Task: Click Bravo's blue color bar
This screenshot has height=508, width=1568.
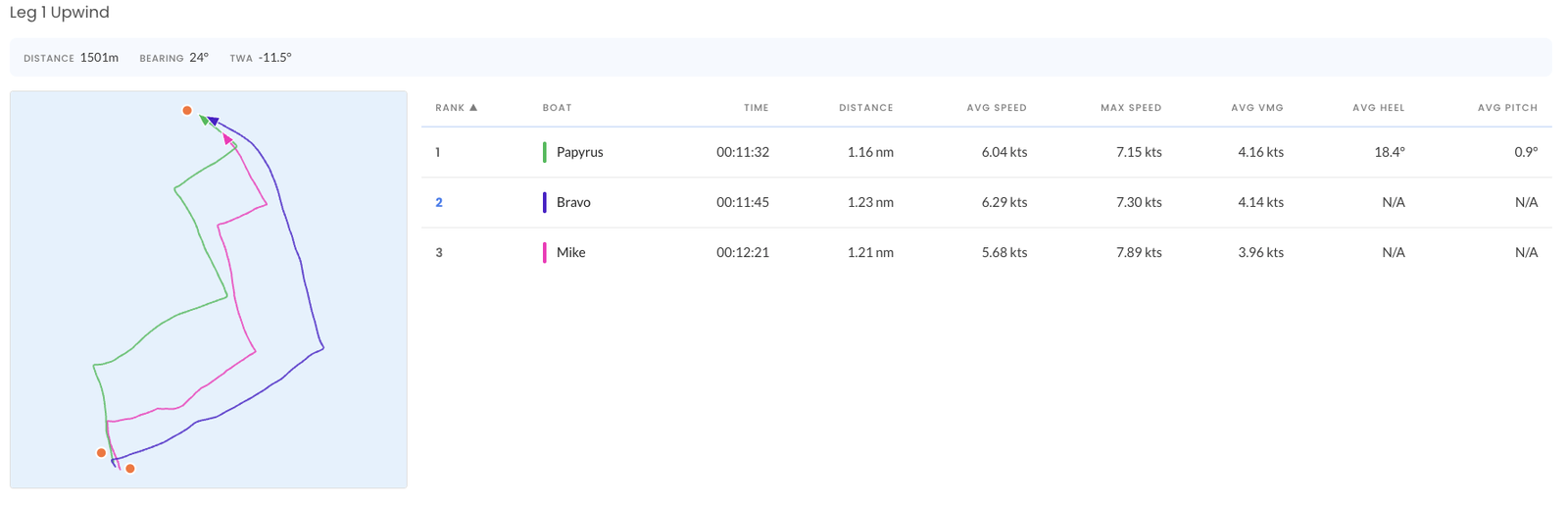Action: pyautogui.click(x=545, y=202)
